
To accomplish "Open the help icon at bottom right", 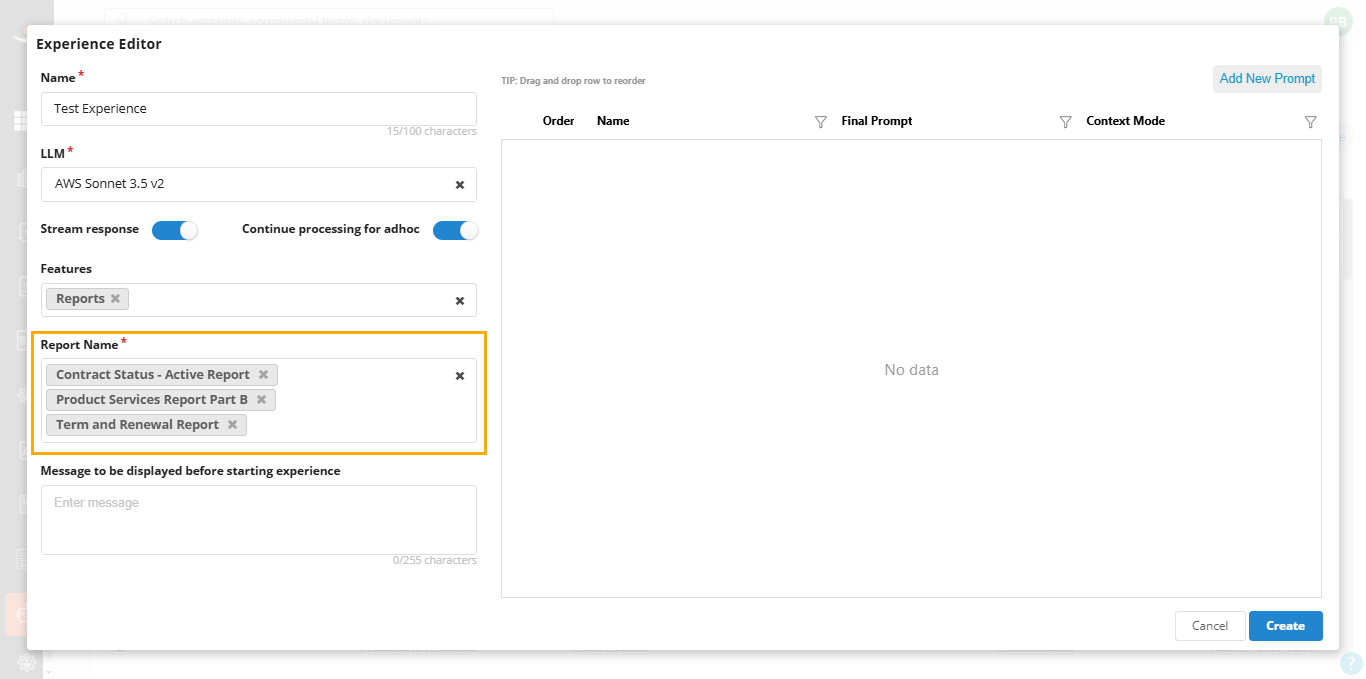I will tap(1351, 662).
